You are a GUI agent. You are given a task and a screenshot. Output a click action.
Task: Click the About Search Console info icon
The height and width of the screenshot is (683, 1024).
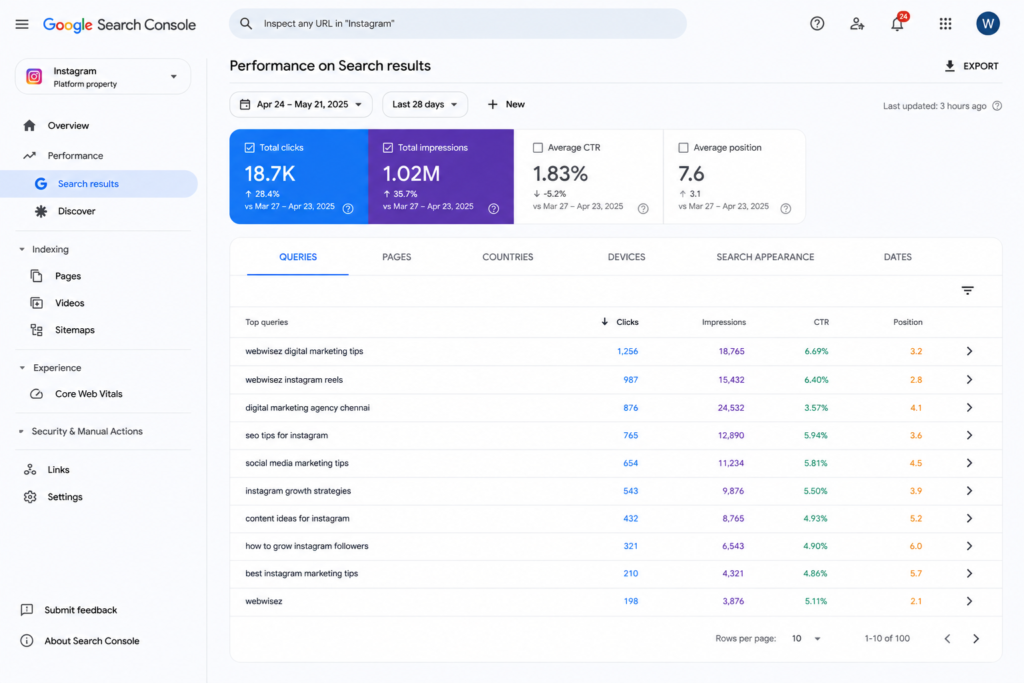[x=27, y=641]
